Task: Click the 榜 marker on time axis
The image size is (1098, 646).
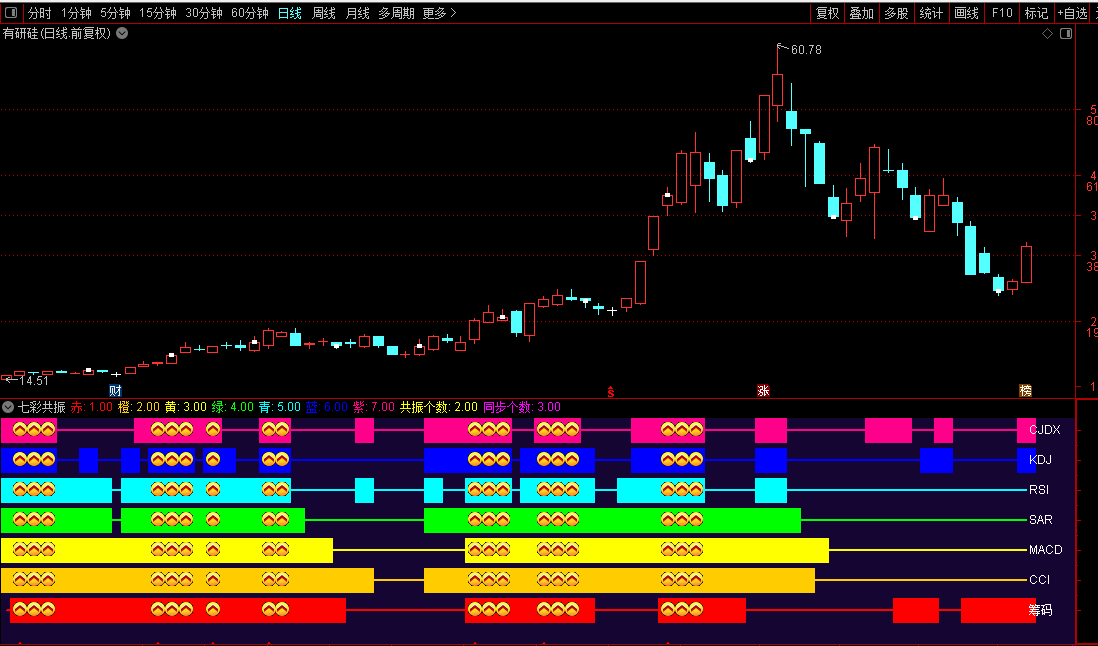Action: (1025, 391)
